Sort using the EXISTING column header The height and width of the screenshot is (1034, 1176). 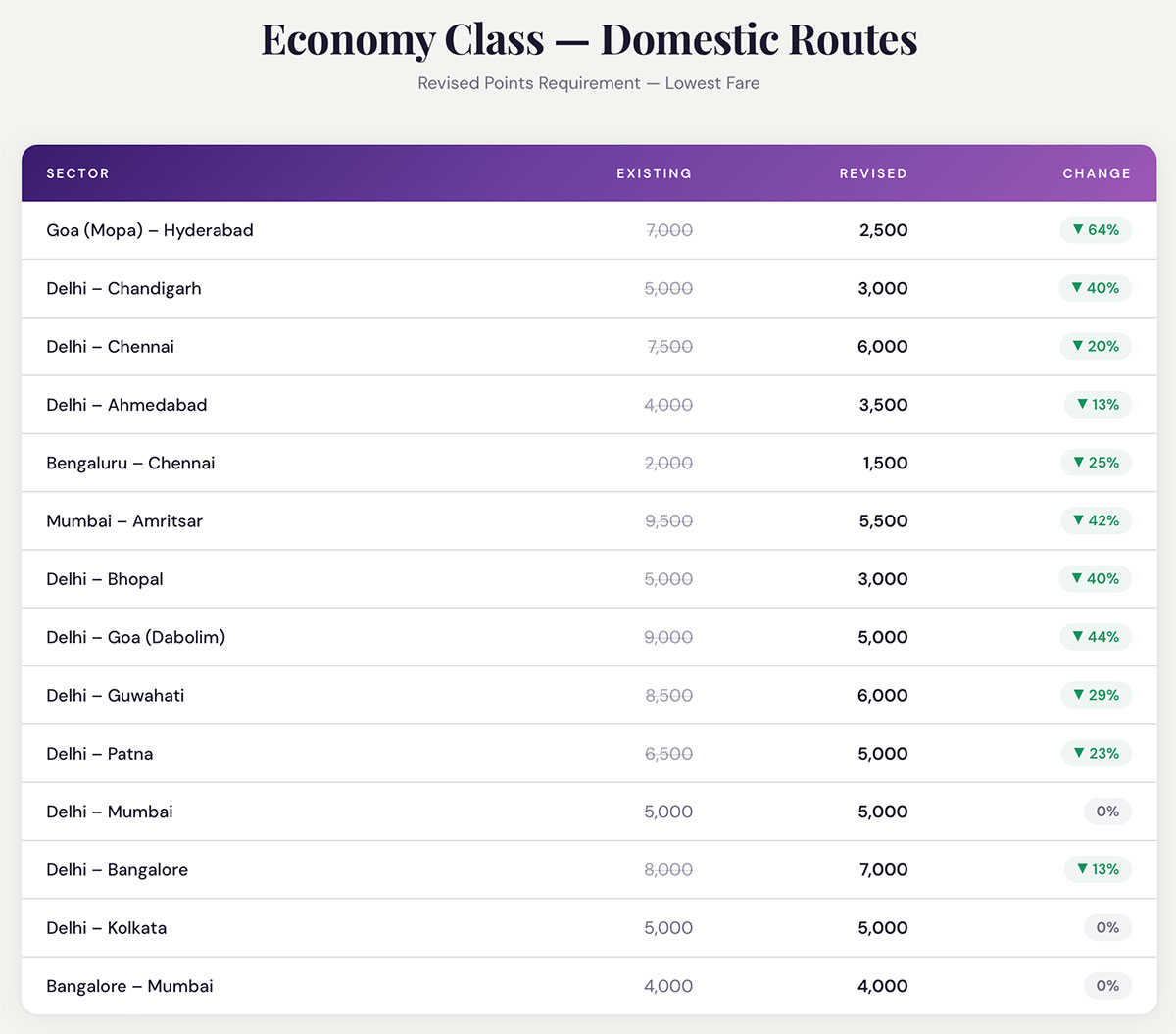pos(654,173)
